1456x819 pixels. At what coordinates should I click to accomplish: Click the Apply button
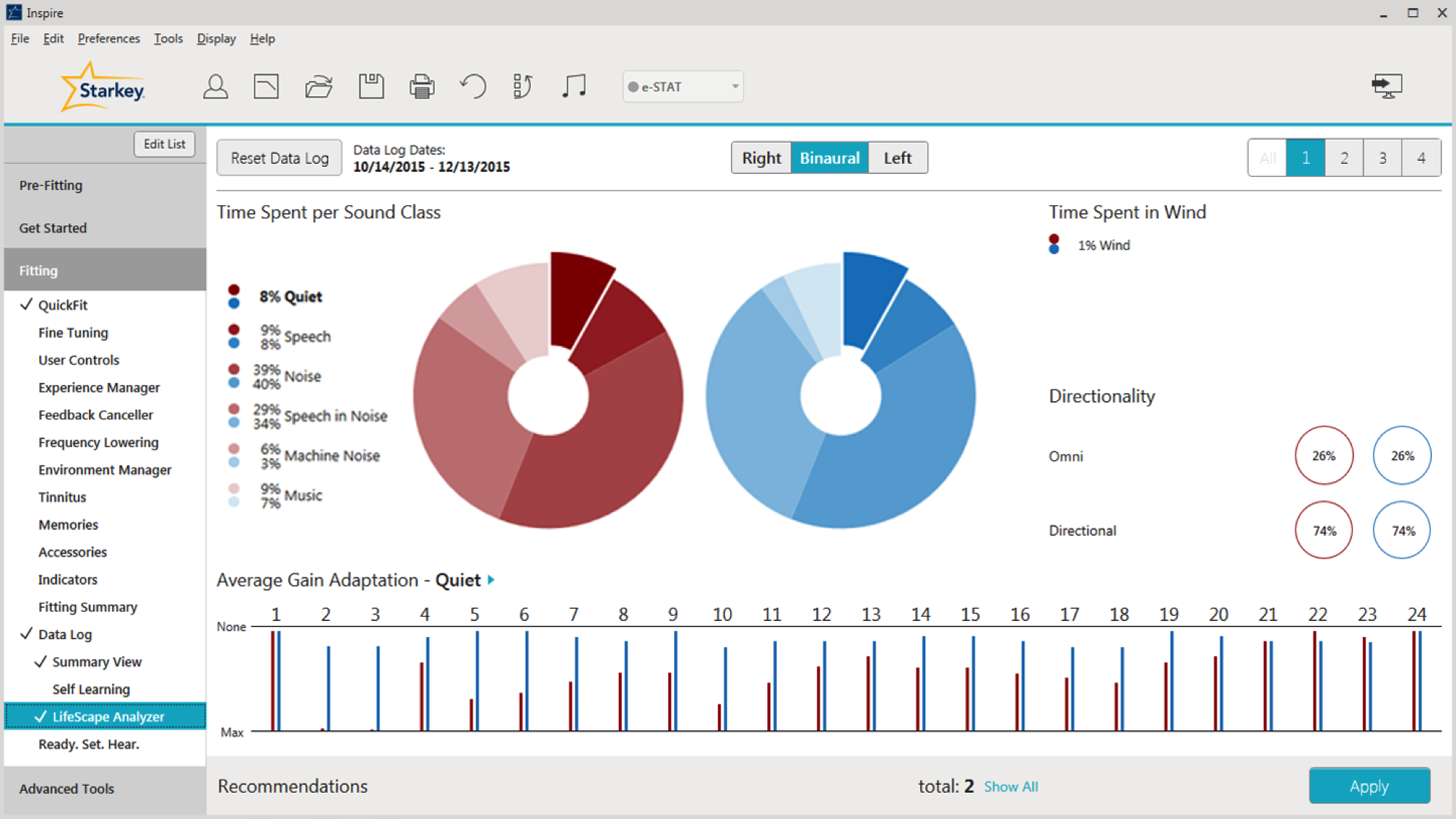(1369, 786)
